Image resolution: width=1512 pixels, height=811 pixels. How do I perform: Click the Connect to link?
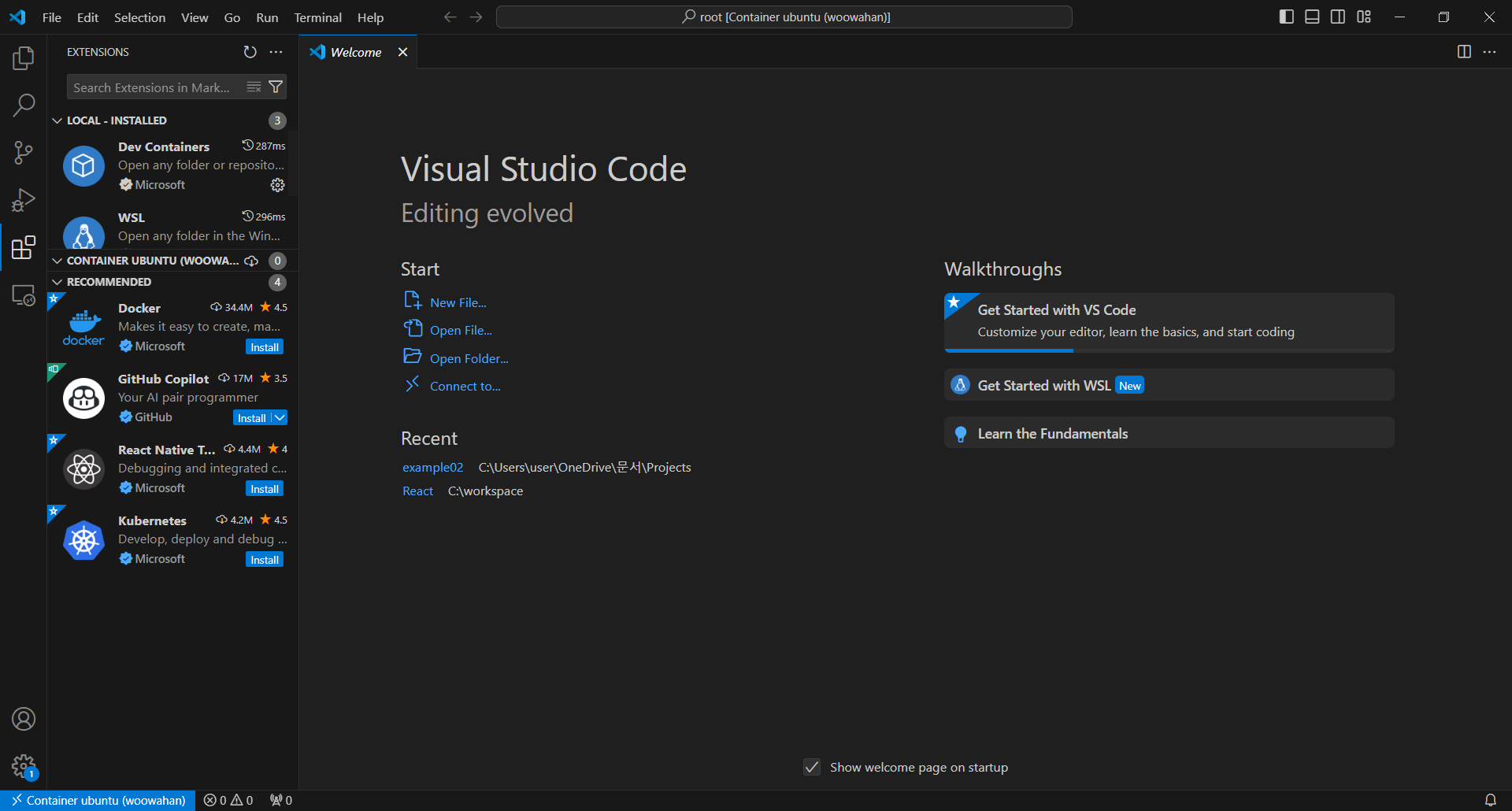click(465, 386)
